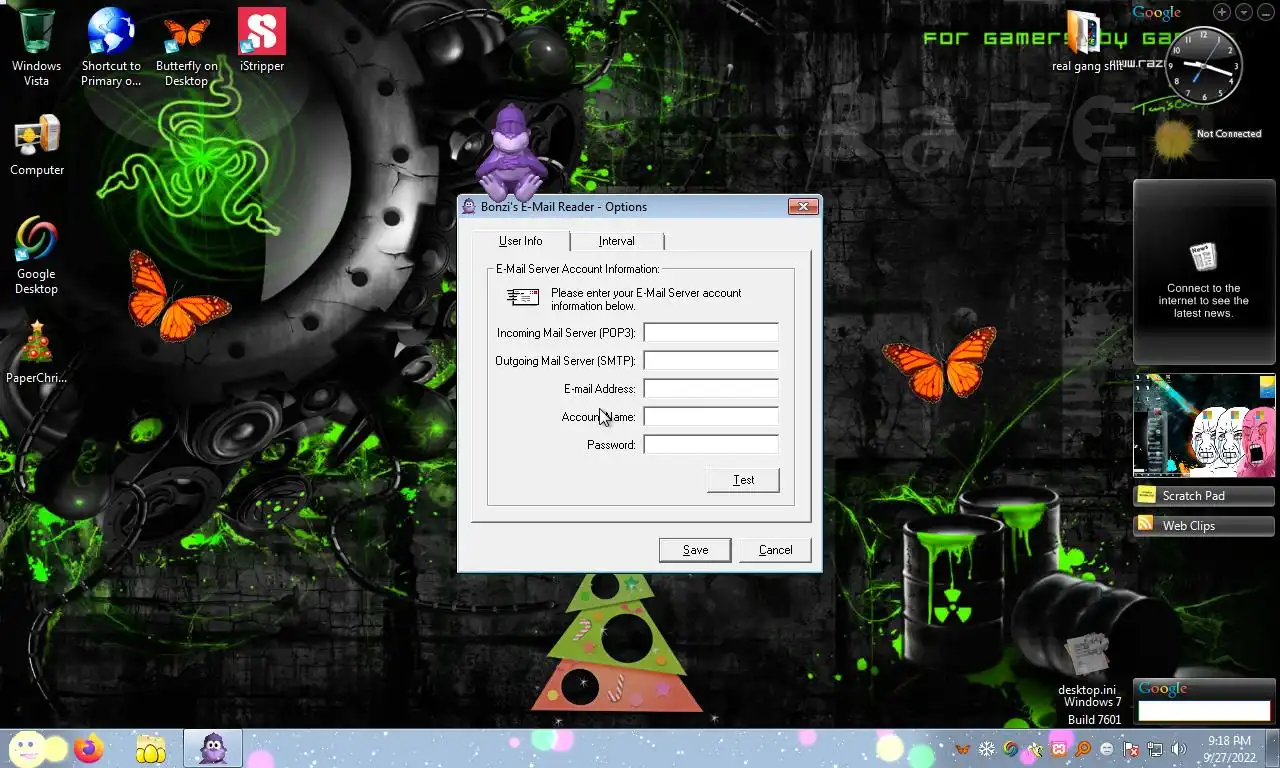Open the sidebar dropdown arrow menu
The width and height of the screenshot is (1280, 768).
point(1243,12)
